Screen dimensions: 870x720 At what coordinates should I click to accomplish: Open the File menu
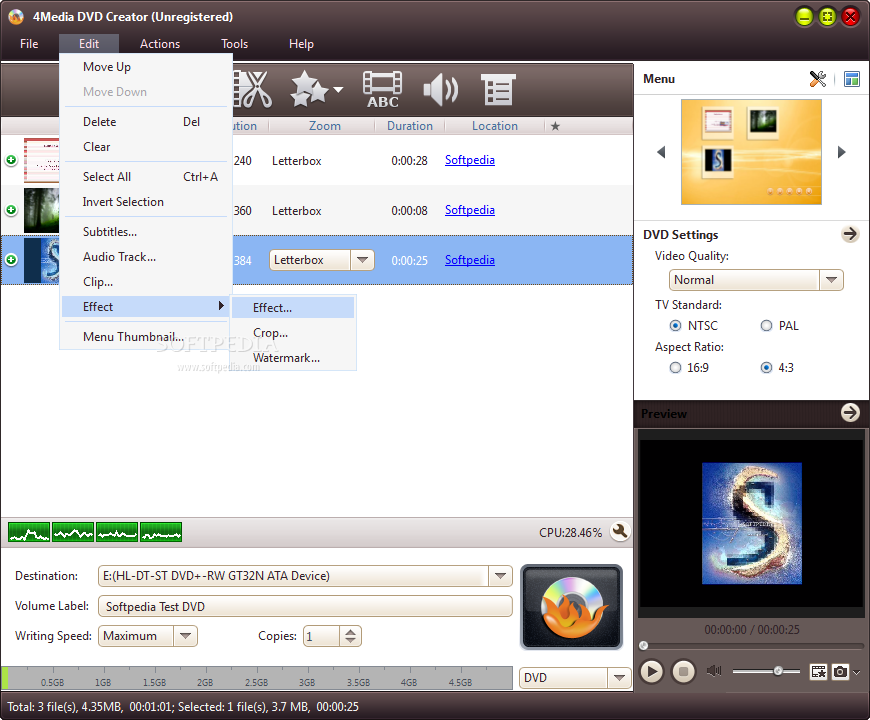pyautogui.click(x=29, y=44)
